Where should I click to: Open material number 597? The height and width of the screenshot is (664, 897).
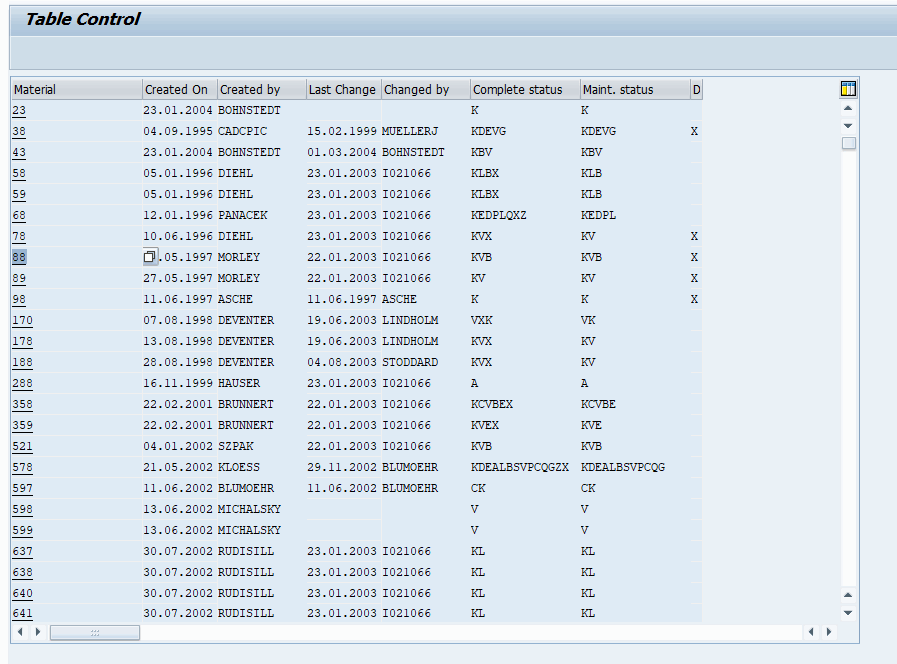22,488
